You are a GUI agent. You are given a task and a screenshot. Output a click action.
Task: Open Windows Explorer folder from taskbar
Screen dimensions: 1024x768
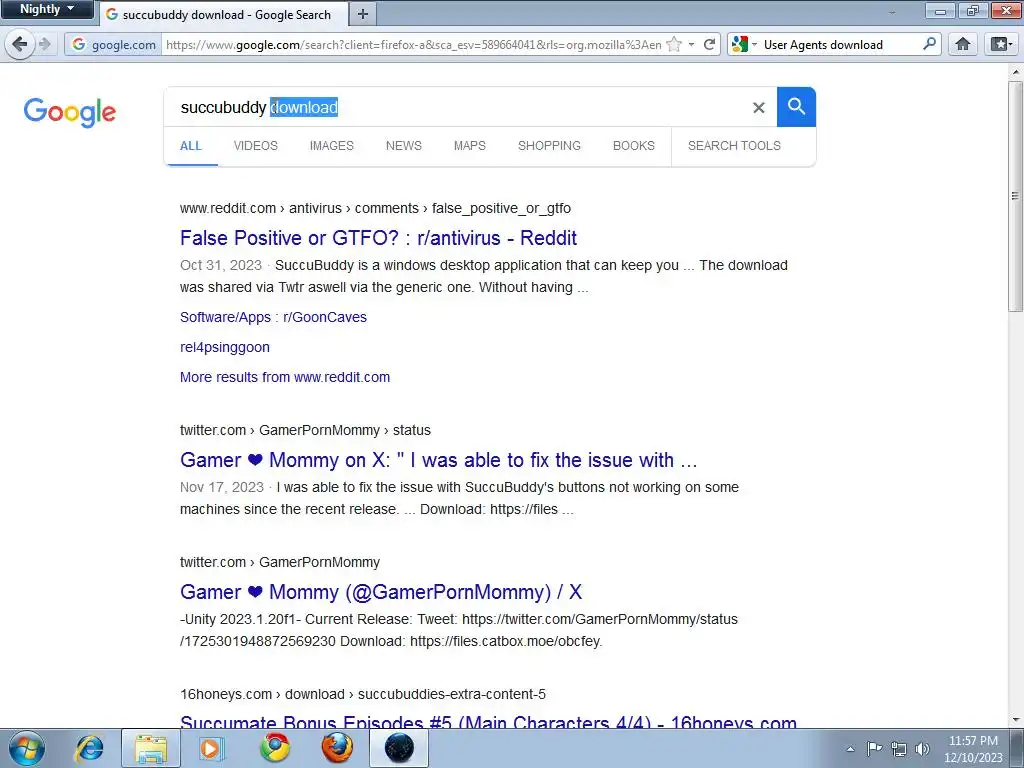pos(151,748)
